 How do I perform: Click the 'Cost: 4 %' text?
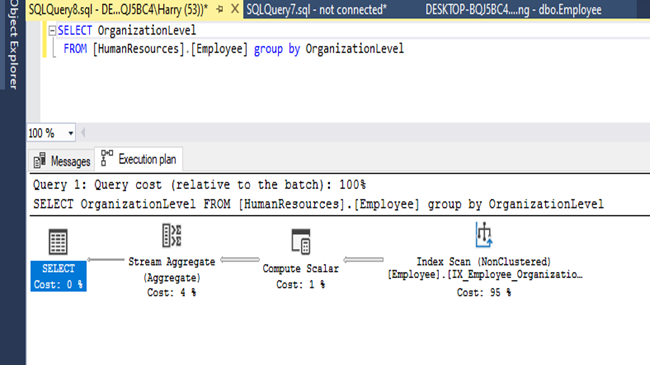(x=172, y=292)
